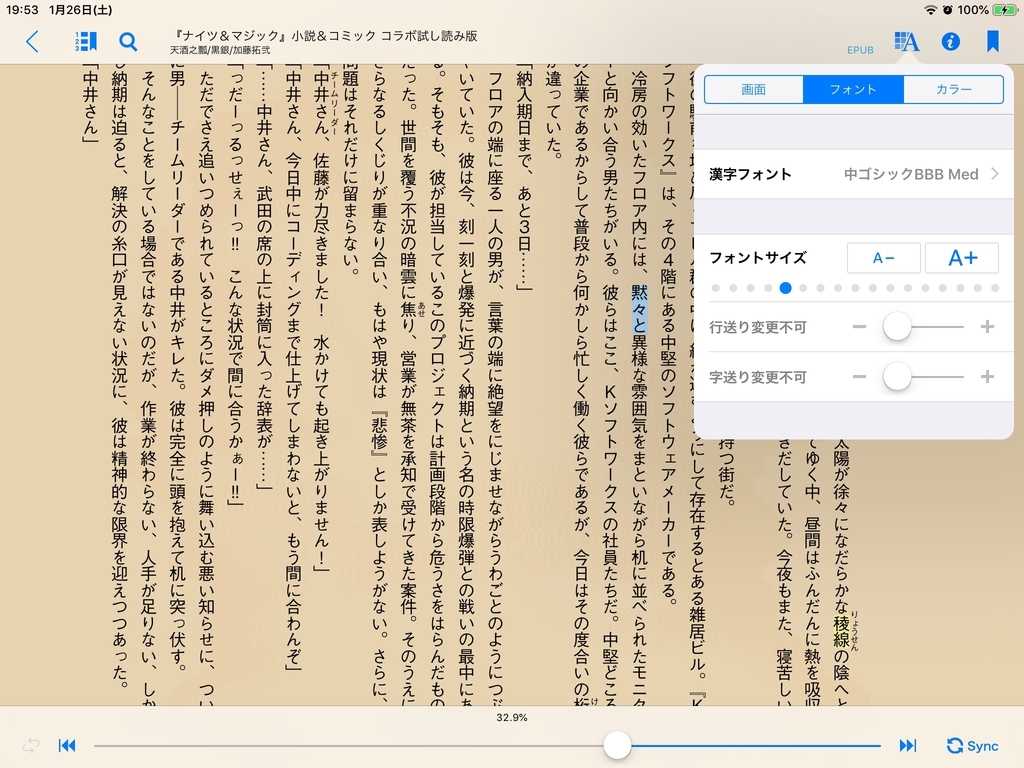Switch to the カラー tab
The width and height of the screenshot is (1024, 768).
(x=954, y=89)
